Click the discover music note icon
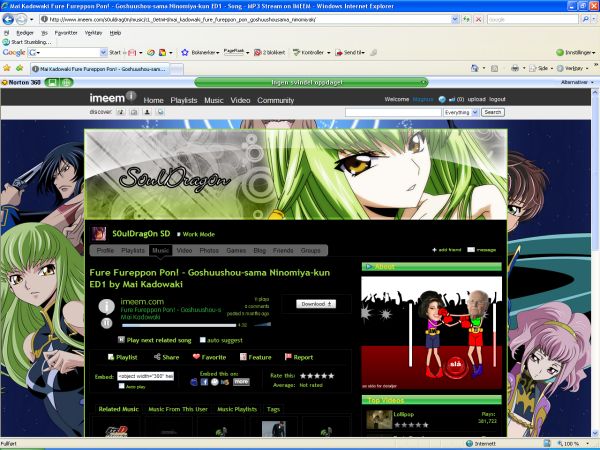The height and width of the screenshot is (450, 600). click(121, 112)
